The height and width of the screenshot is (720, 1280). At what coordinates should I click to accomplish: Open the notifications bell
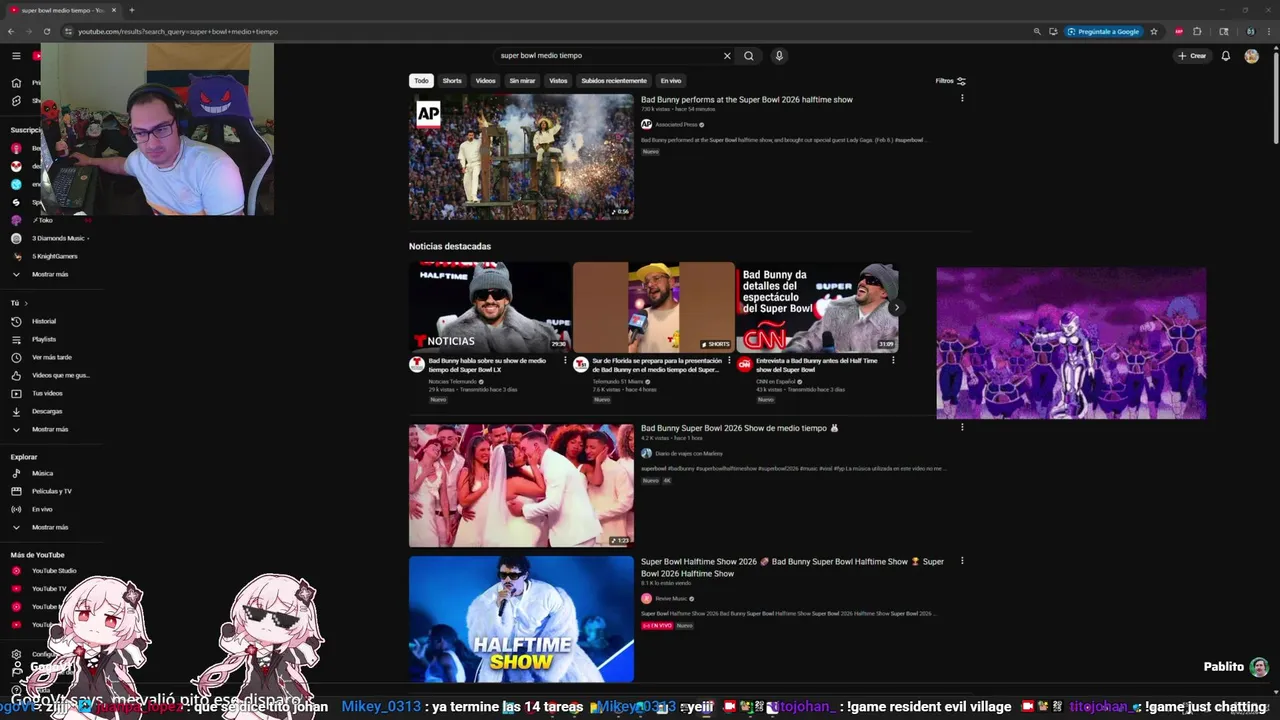1225,56
